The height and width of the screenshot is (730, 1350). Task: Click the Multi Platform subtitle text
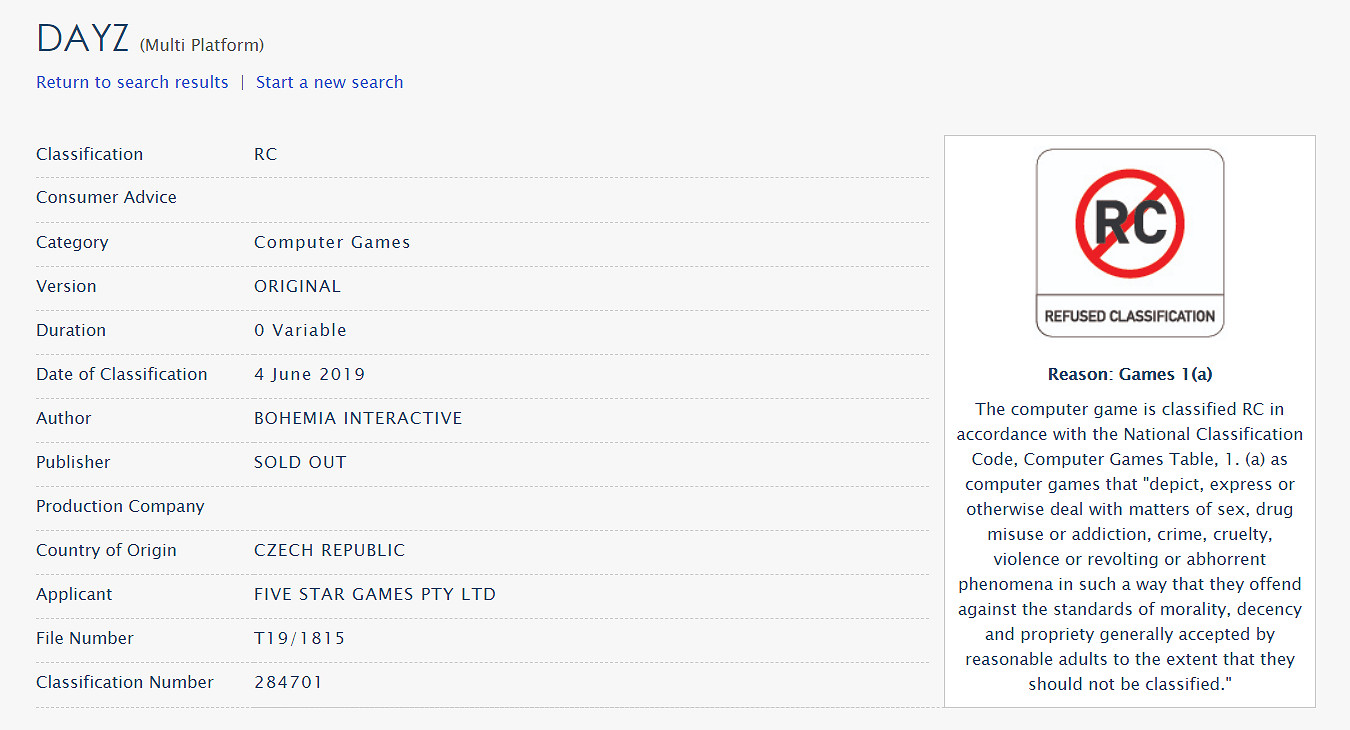tap(202, 45)
